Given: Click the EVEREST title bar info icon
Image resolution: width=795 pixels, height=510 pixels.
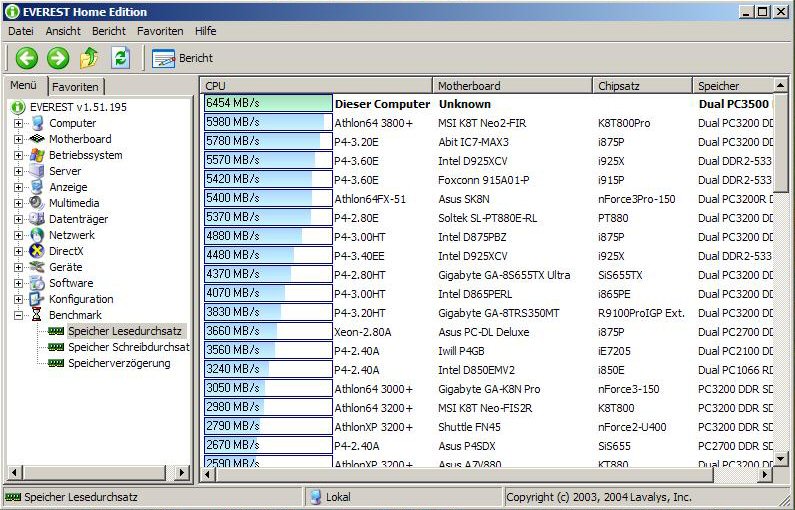Looking at the screenshot, I should tap(12, 12).
